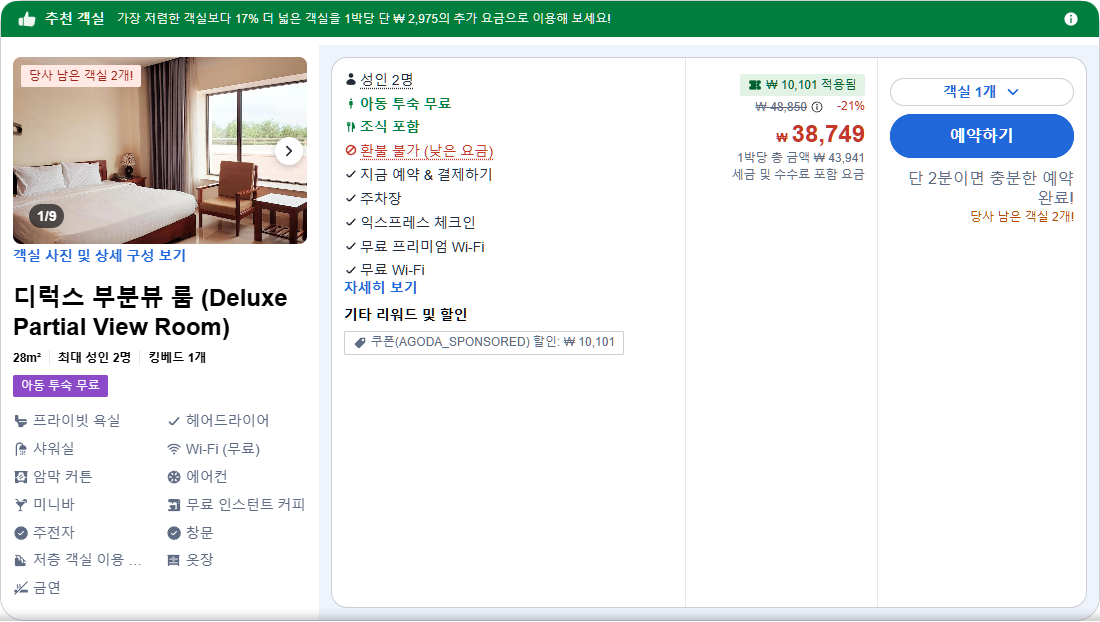Screen dimensions: 1100x622
Task: Click the window check icon next to 창문
Action: [x=174, y=533]
